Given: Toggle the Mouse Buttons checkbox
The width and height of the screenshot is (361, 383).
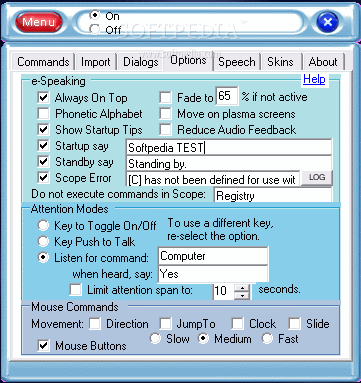Looking at the screenshot, I should [x=43, y=346].
